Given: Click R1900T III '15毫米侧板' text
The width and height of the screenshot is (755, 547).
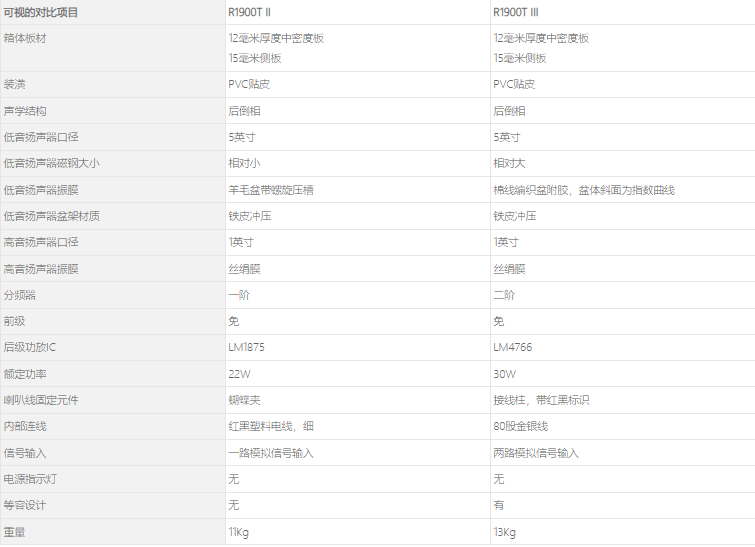Looking at the screenshot, I should coord(520,58).
